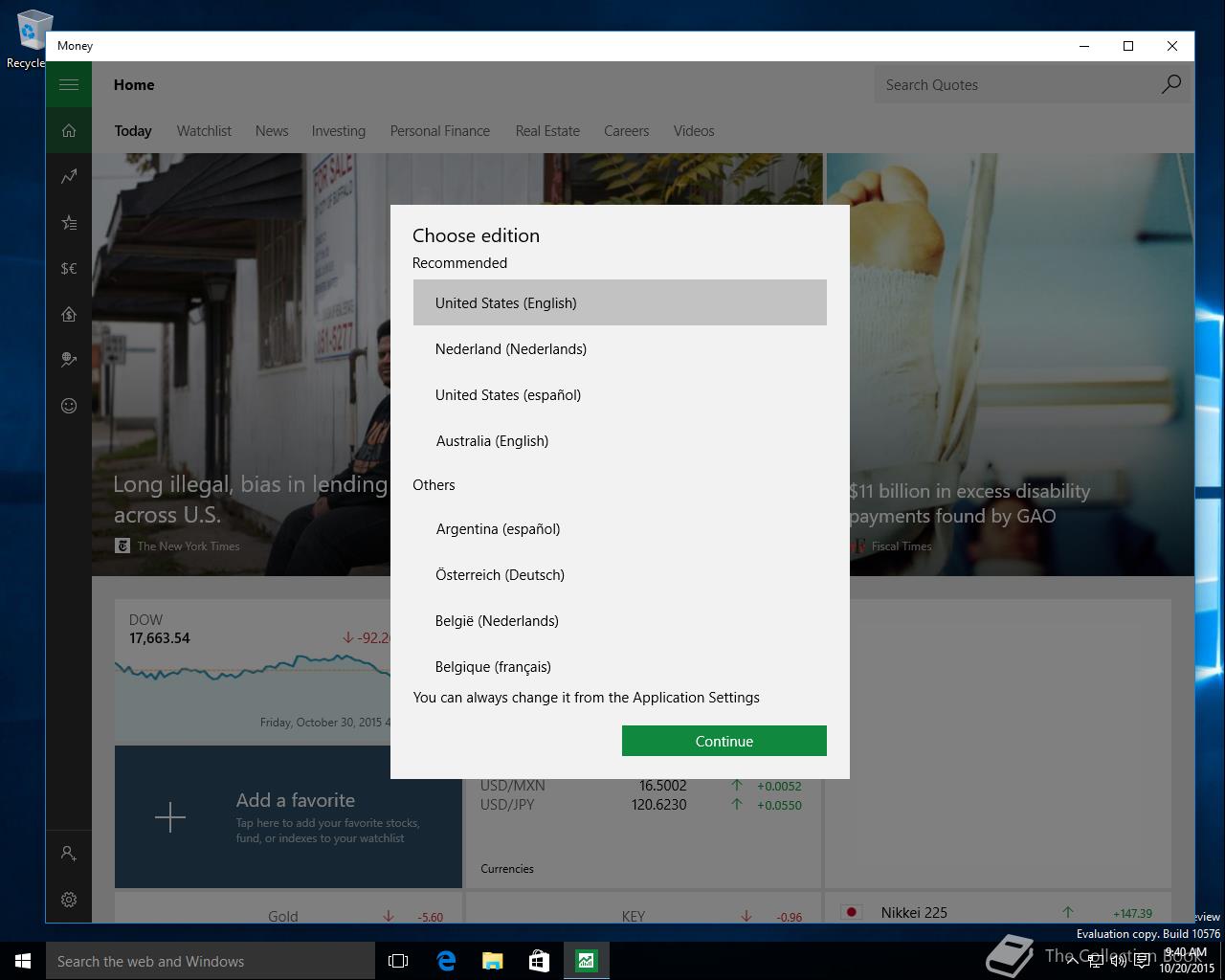This screenshot has width=1225, height=980.
Task: Select the Nikkei 225 row
Action: (998, 912)
